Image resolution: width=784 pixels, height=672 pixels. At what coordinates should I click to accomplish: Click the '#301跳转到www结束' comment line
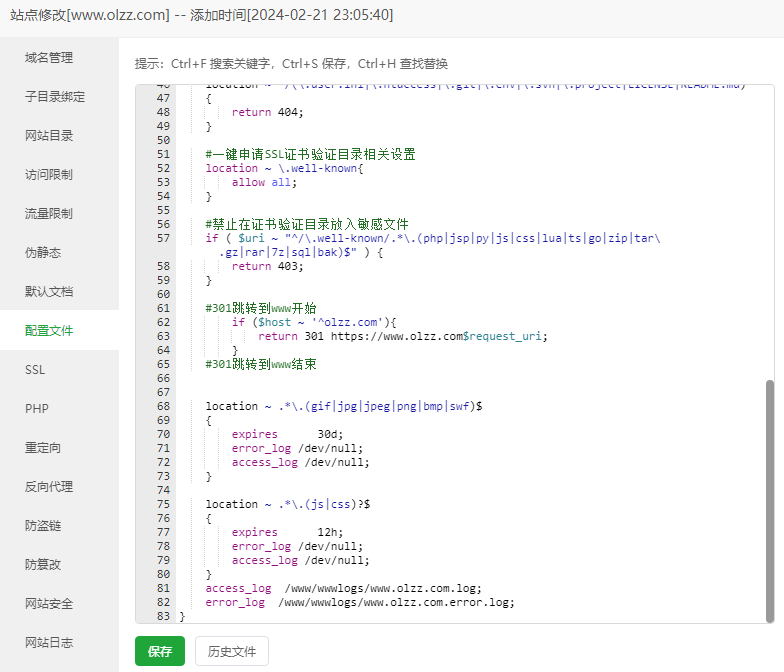click(x=260, y=364)
